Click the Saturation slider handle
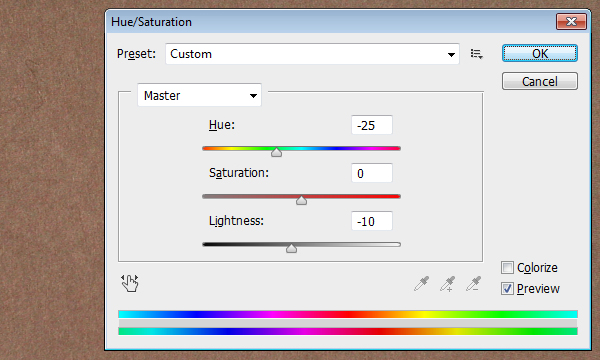The height and width of the screenshot is (360, 600). [301, 200]
